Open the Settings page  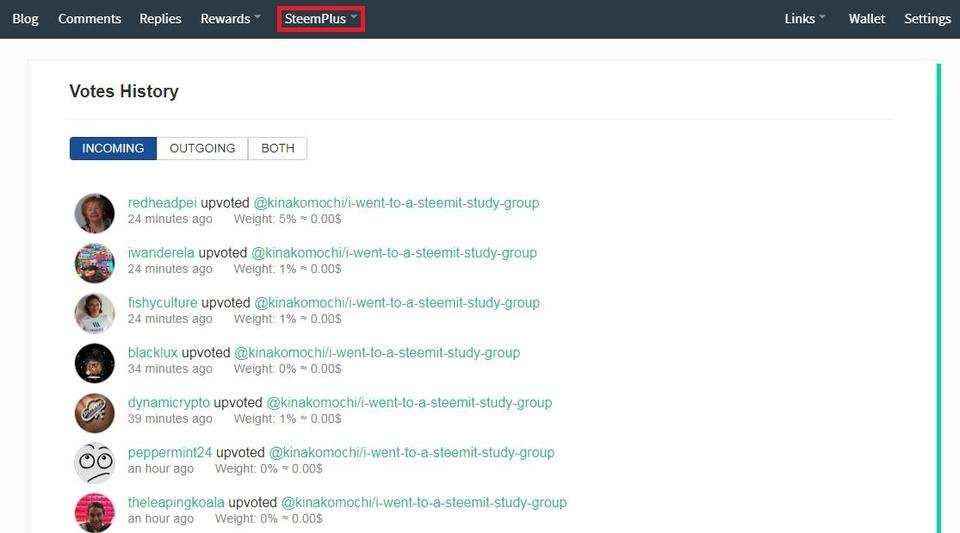pos(928,19)
